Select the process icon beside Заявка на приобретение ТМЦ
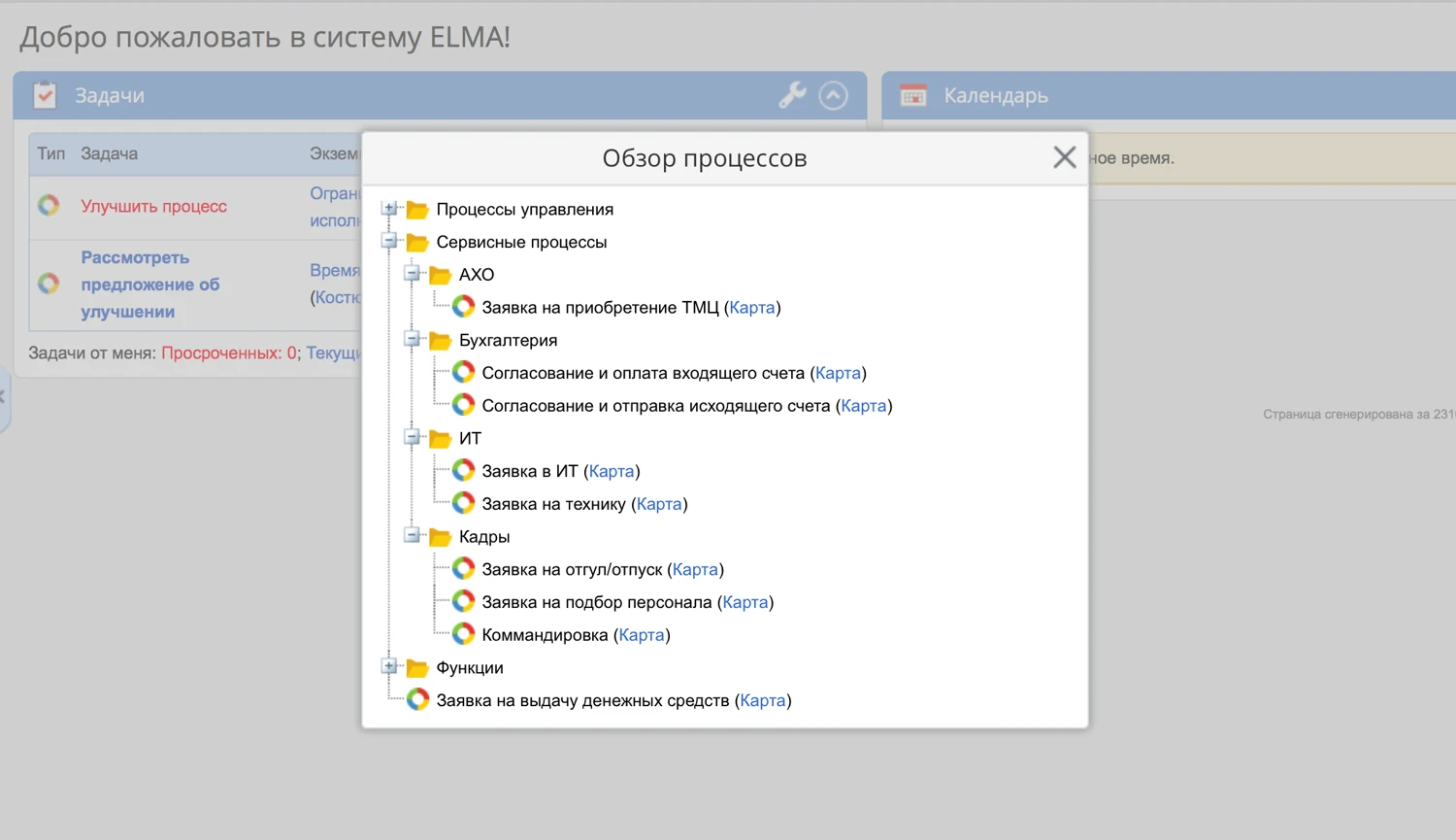 coord(463,306)
